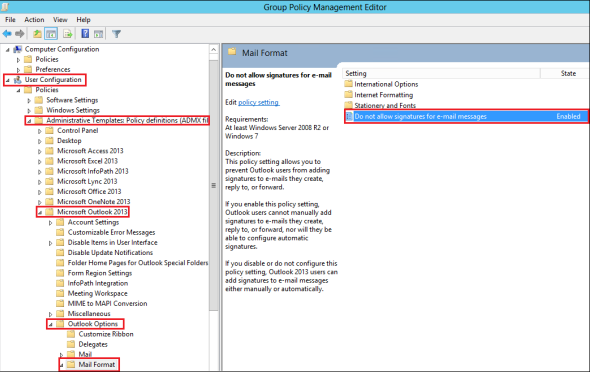Screen dimensions: 590x372
Task: Select Do not allow signatures policy row
Action: pos(466,117)
